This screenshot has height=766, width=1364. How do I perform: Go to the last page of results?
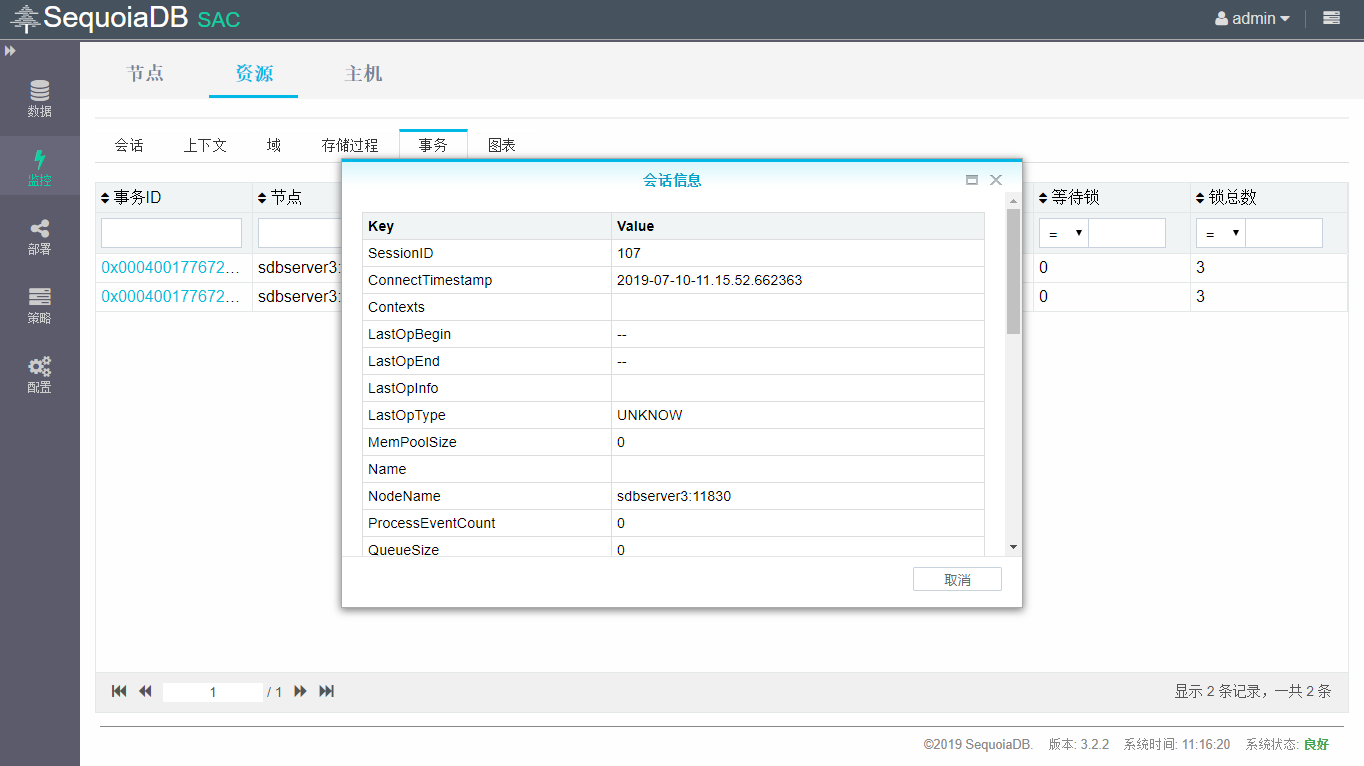326,691
